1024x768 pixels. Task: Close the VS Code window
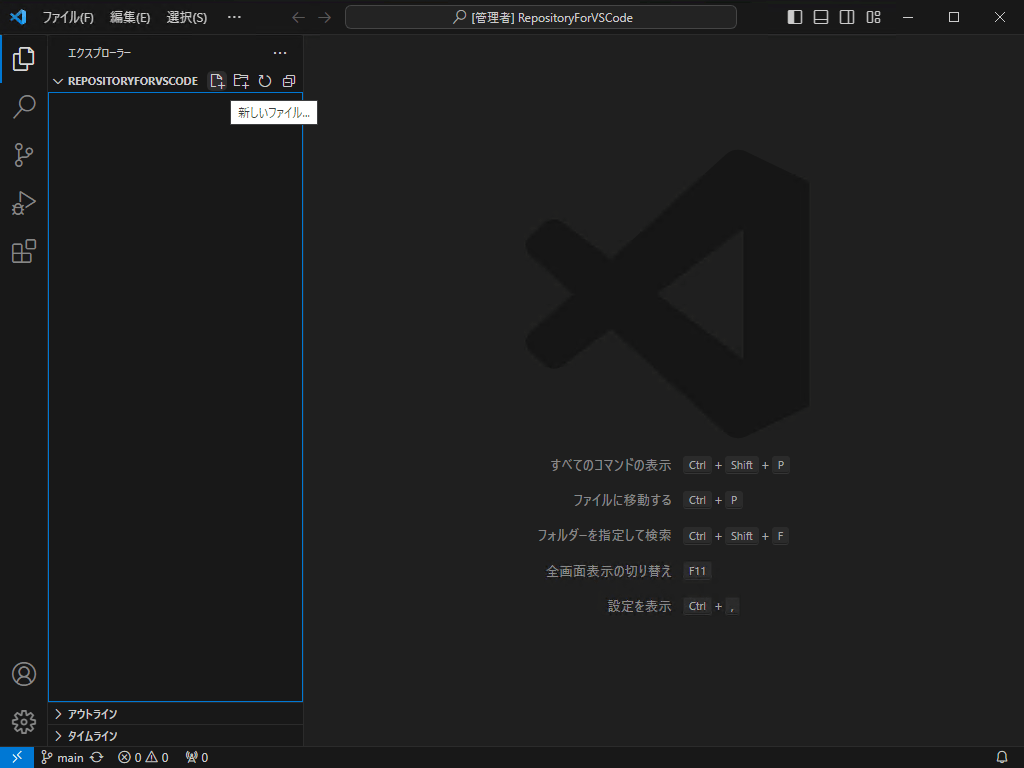coord(1000,17)
